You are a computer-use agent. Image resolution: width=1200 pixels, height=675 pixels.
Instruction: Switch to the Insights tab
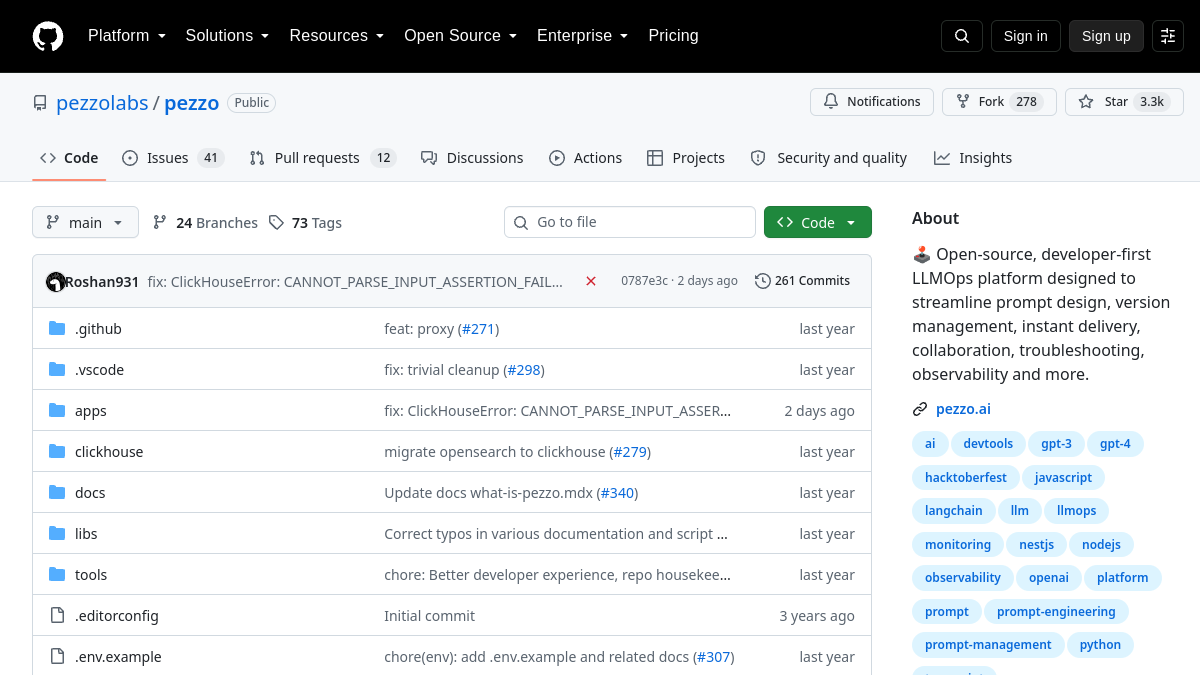(x=973, y=158)
